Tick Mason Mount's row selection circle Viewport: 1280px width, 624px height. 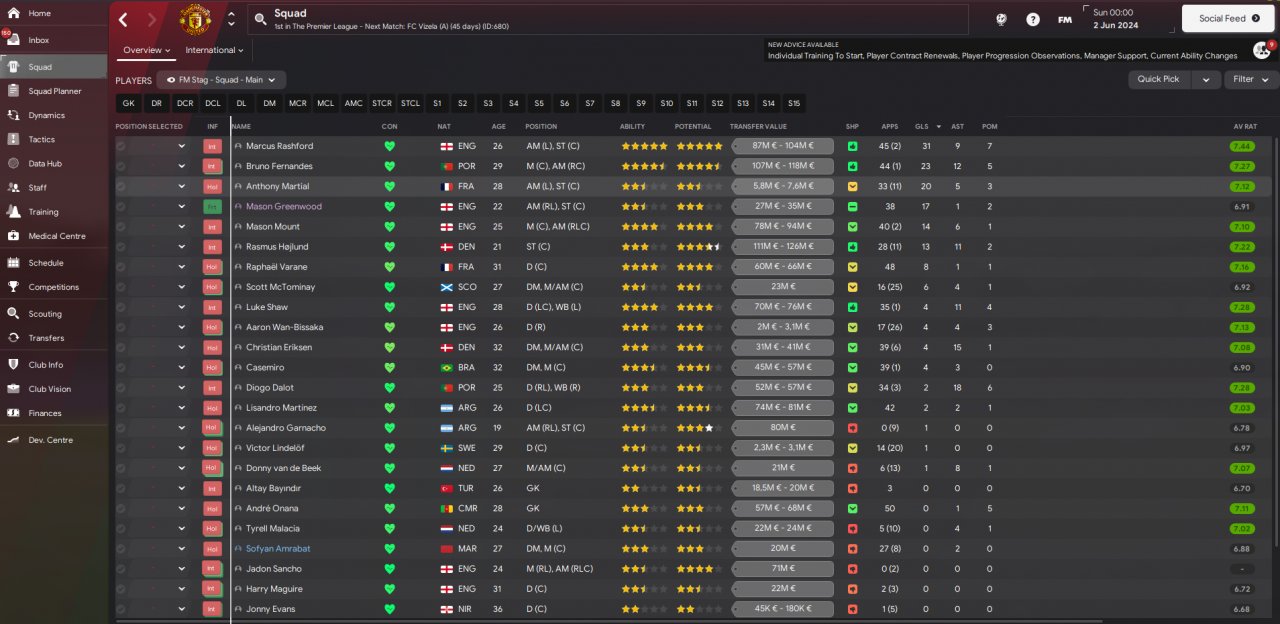121,226
